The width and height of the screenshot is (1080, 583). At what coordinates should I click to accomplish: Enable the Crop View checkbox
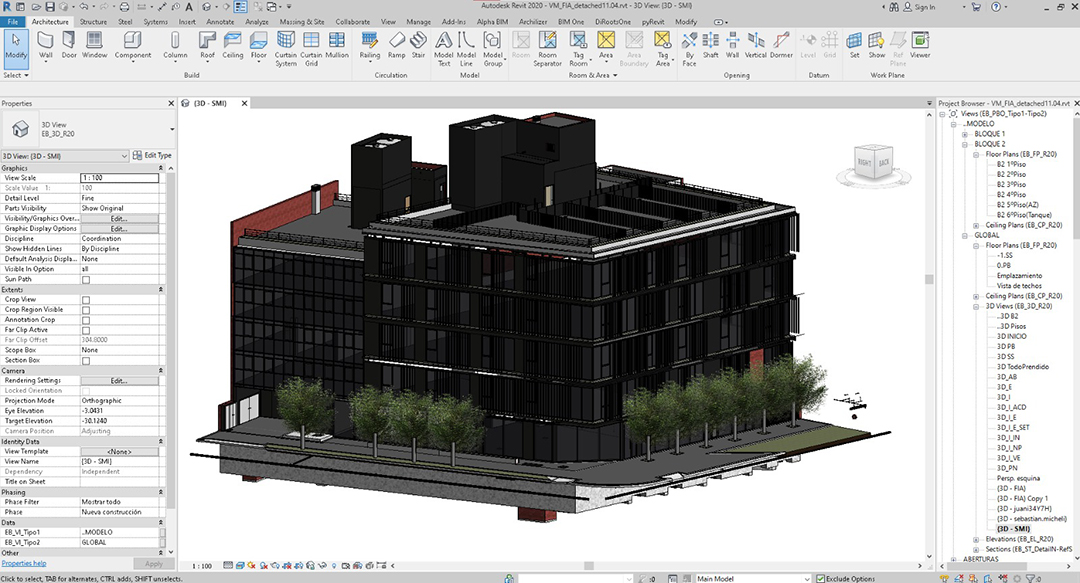[x=86, y=299]
